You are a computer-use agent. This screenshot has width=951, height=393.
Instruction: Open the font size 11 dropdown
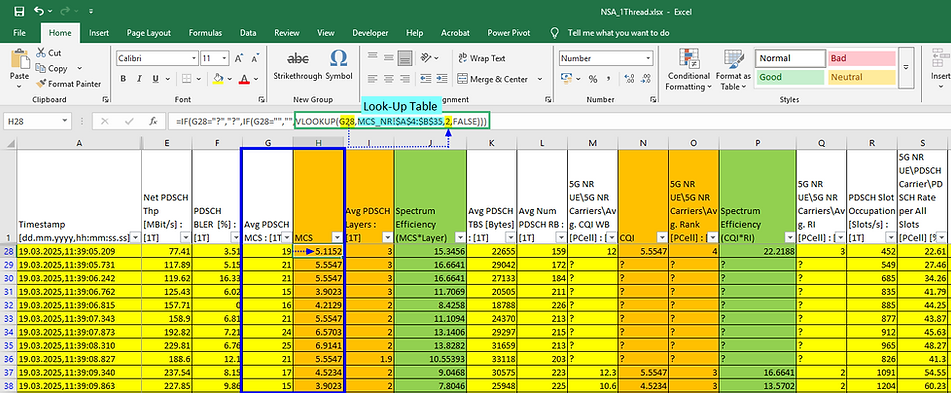point(223,59)
